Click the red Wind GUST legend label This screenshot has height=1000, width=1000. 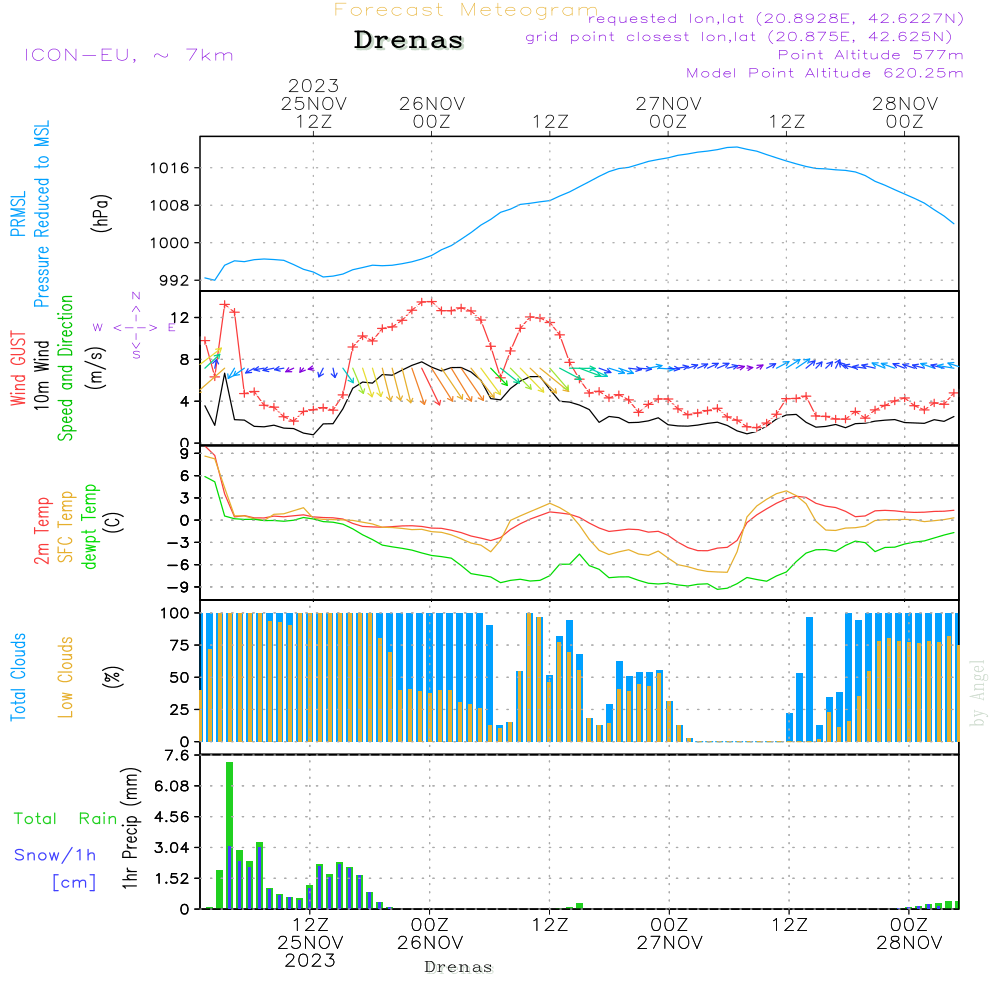pos(18,368)
